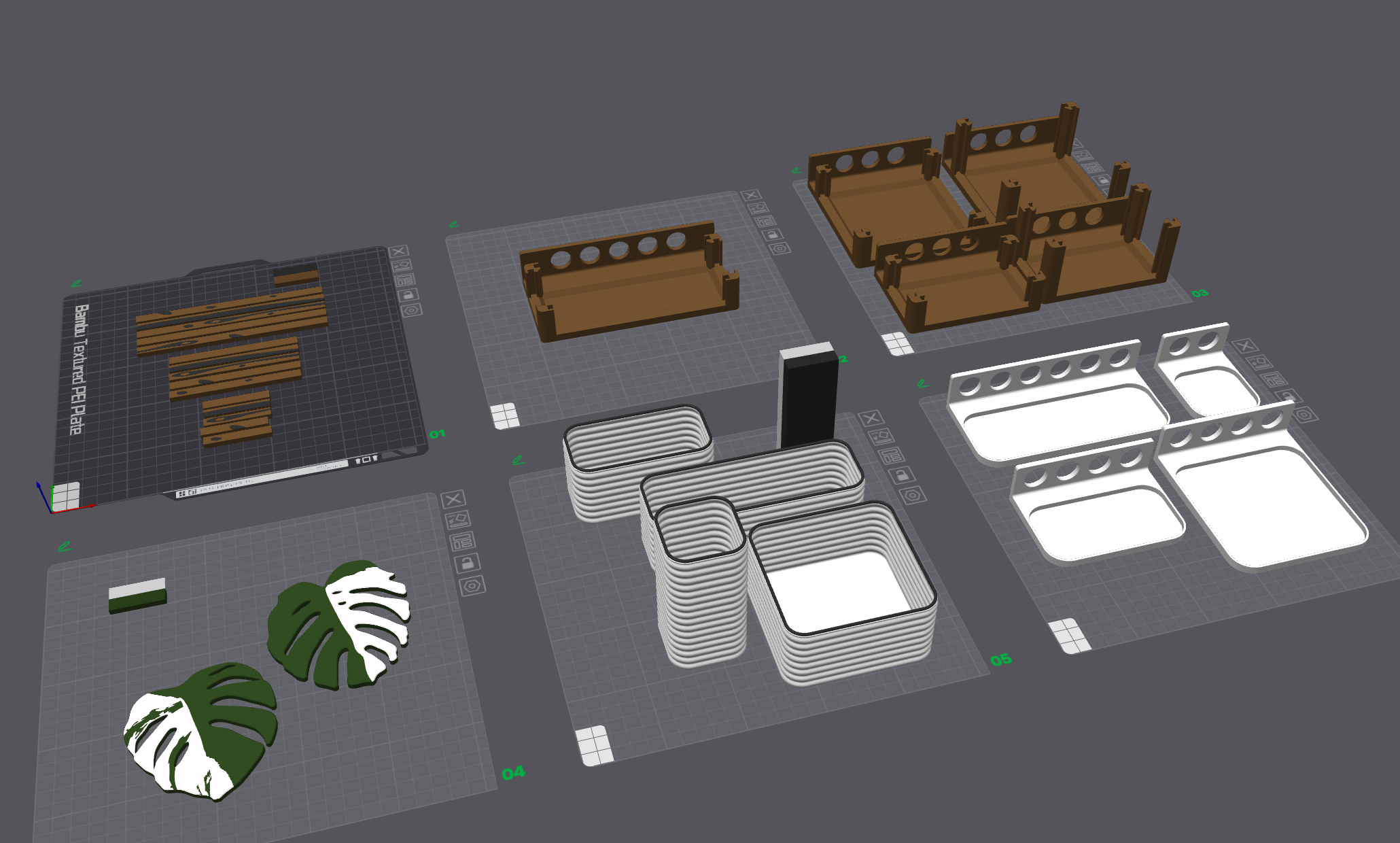The height and width of the screenshot is (843, 1400).
Task: Edit plate 04 name using its label icon
Action: [x=463, y=541]
